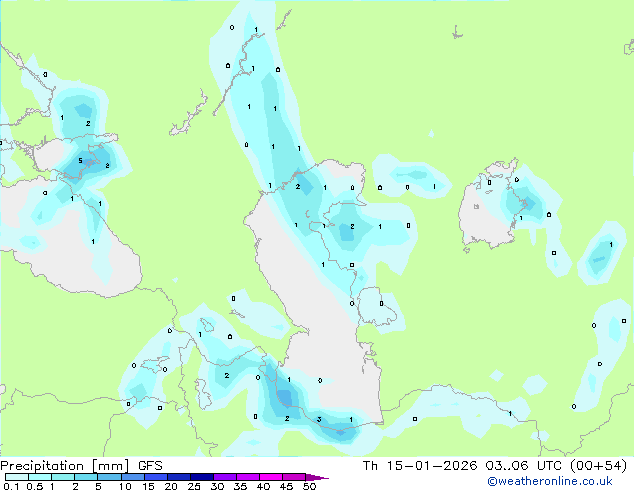Click the 30–35 mm purple swatch
This screenshot has height=490, width=634.
pyautogui.click(x=224, y=477)
